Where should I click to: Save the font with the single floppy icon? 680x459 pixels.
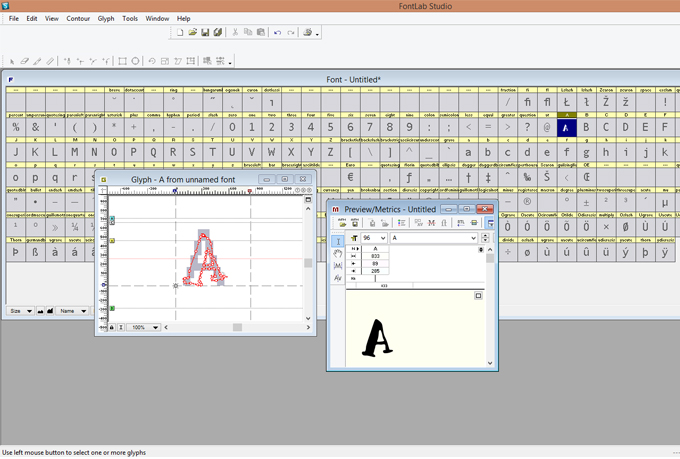pyautogui.click(x=205, y=33)
